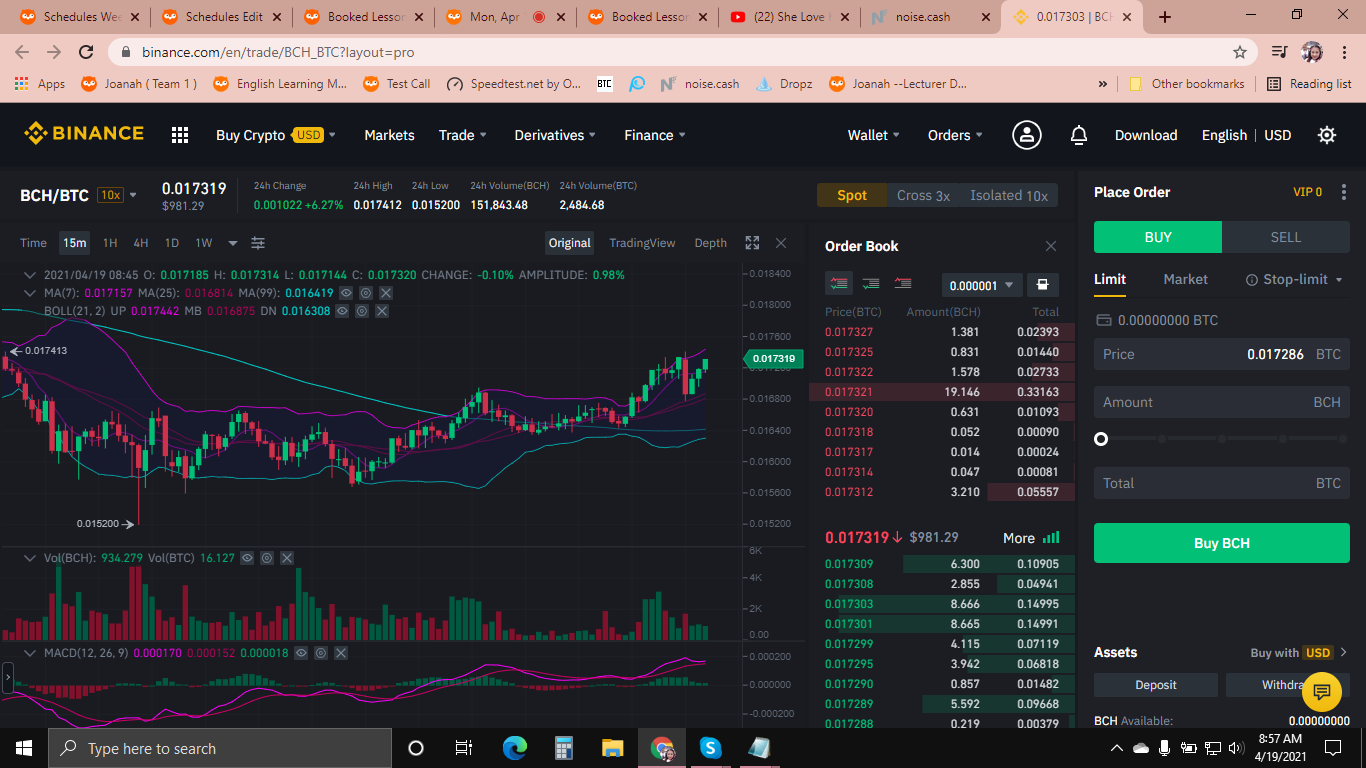This screenshot has width=1366, height=768.
Task: Click the Deposit button in Assets
Action: coord(1156,685)
